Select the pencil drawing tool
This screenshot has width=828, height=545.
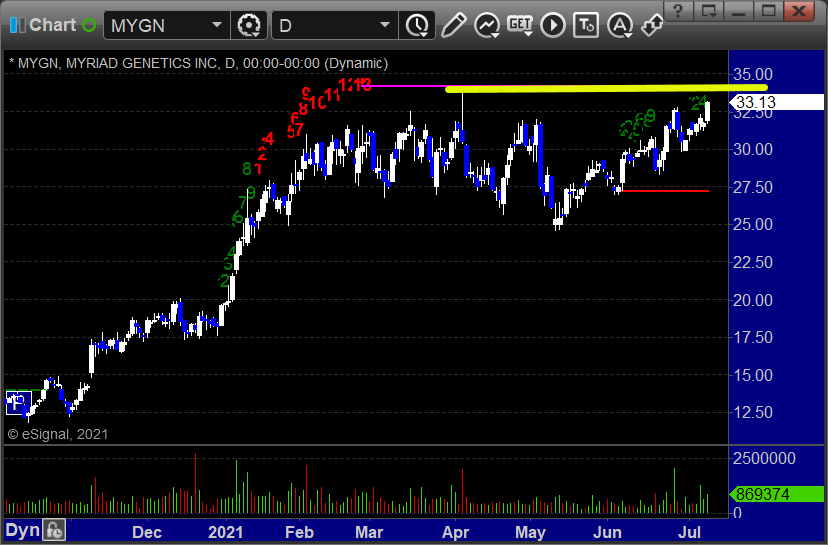tap(453, 25)
